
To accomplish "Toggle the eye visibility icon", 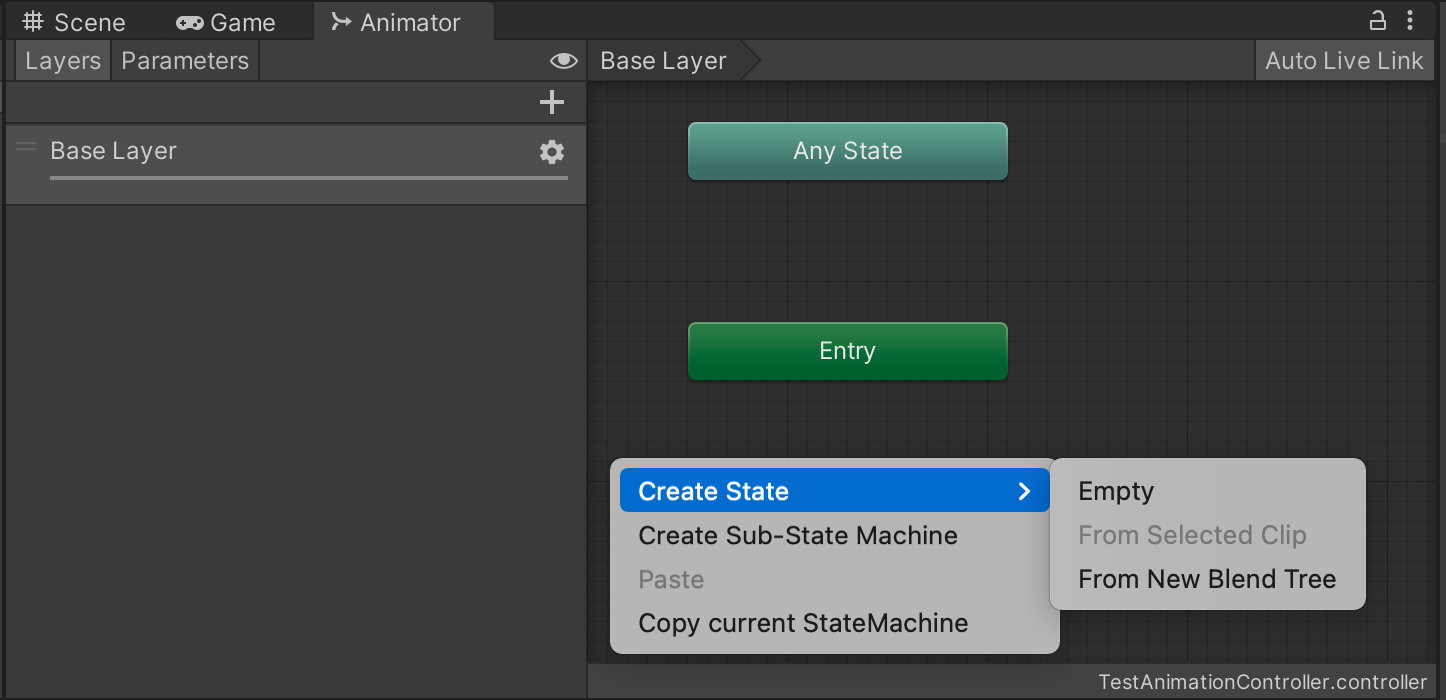I will pos(563,61).
